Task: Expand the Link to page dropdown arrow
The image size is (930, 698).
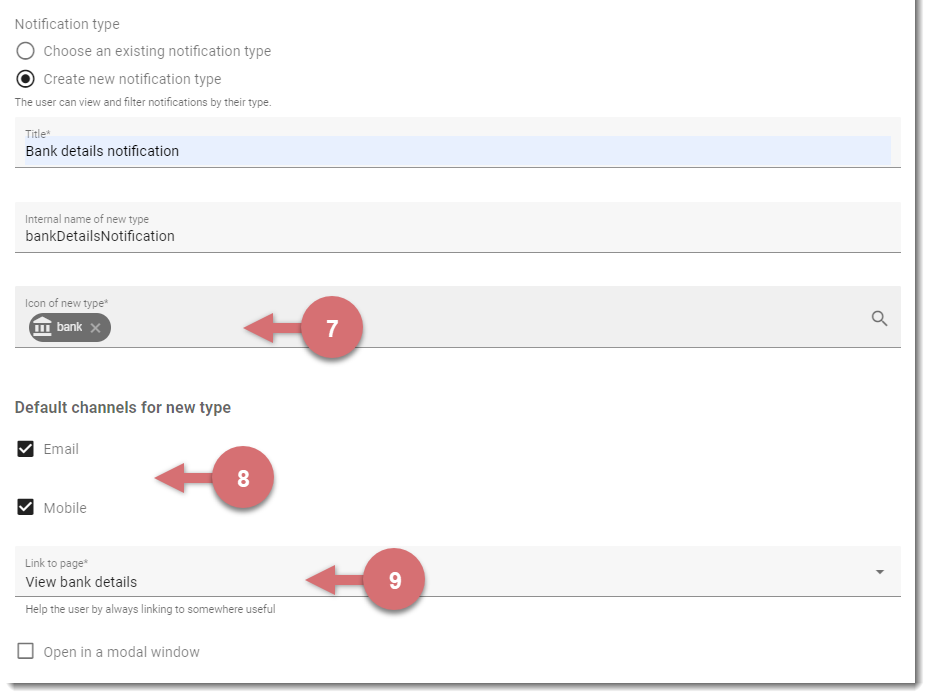Action: pyautogui.click(x=880, y=572)
